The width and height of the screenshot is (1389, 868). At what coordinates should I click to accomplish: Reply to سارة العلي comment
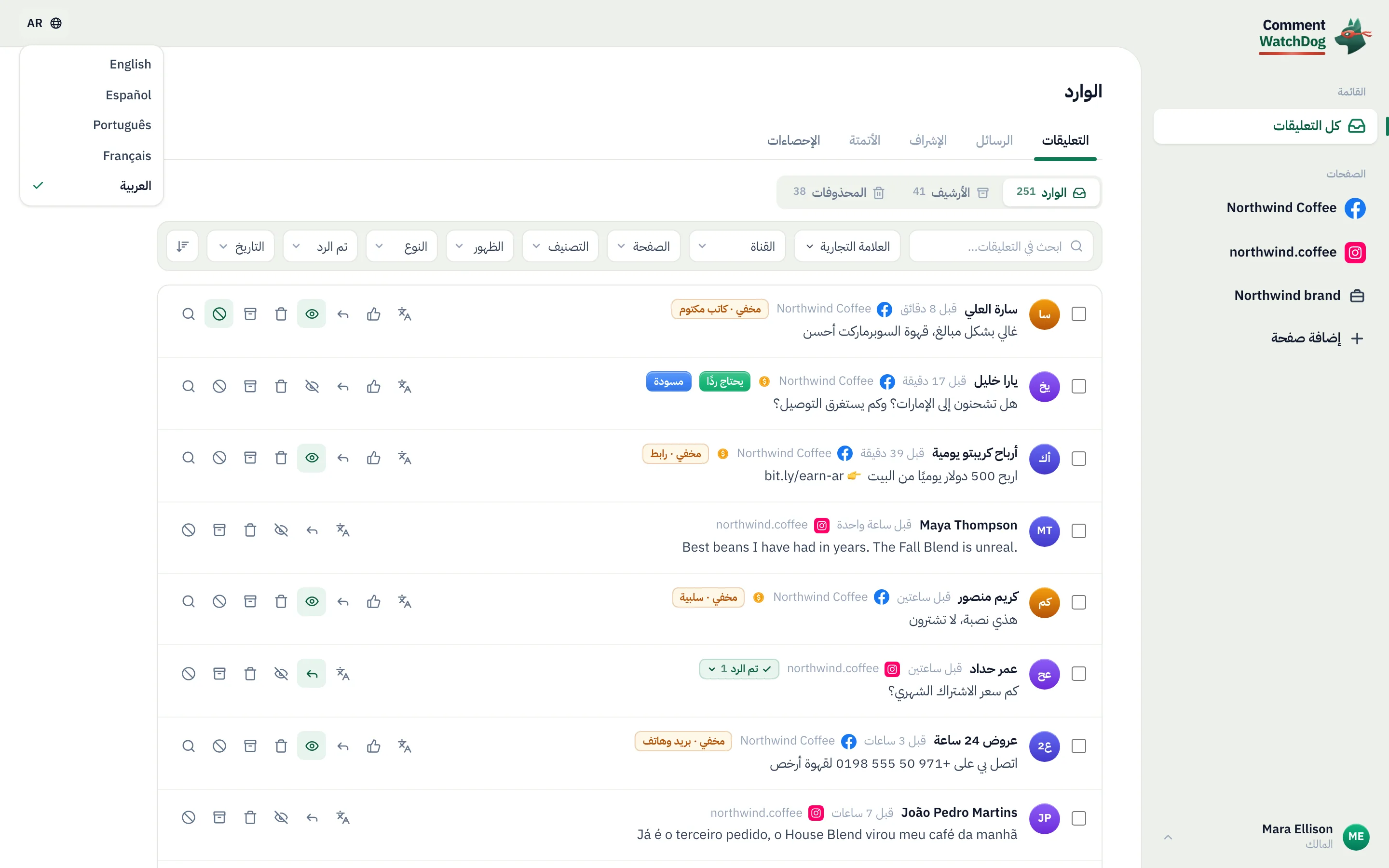[x=342, y=314]
